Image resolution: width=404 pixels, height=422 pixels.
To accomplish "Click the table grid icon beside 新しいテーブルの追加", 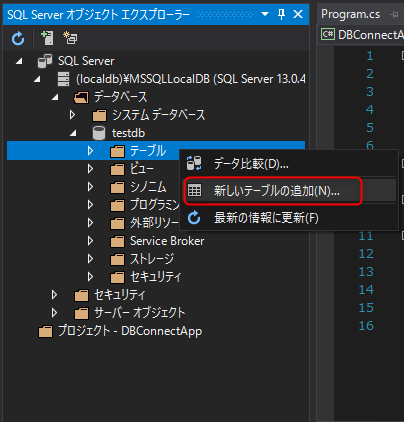I will click(x=195, y=191).
